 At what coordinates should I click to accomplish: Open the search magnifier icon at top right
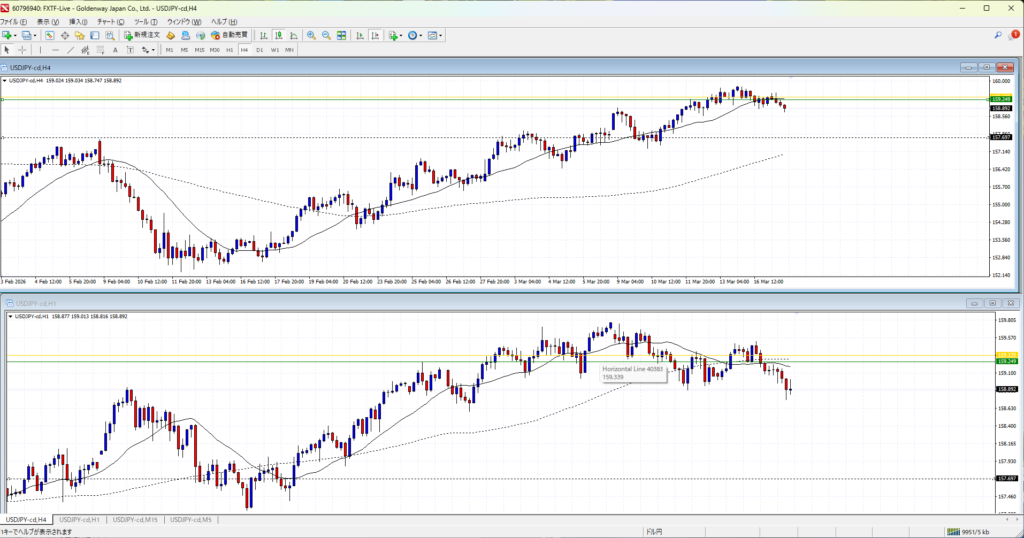[x=999, y=35]
